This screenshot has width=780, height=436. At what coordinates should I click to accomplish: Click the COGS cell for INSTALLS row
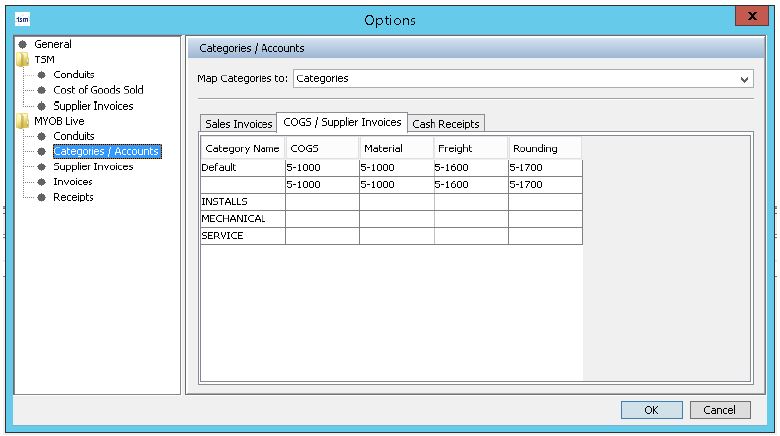(322, 202)
